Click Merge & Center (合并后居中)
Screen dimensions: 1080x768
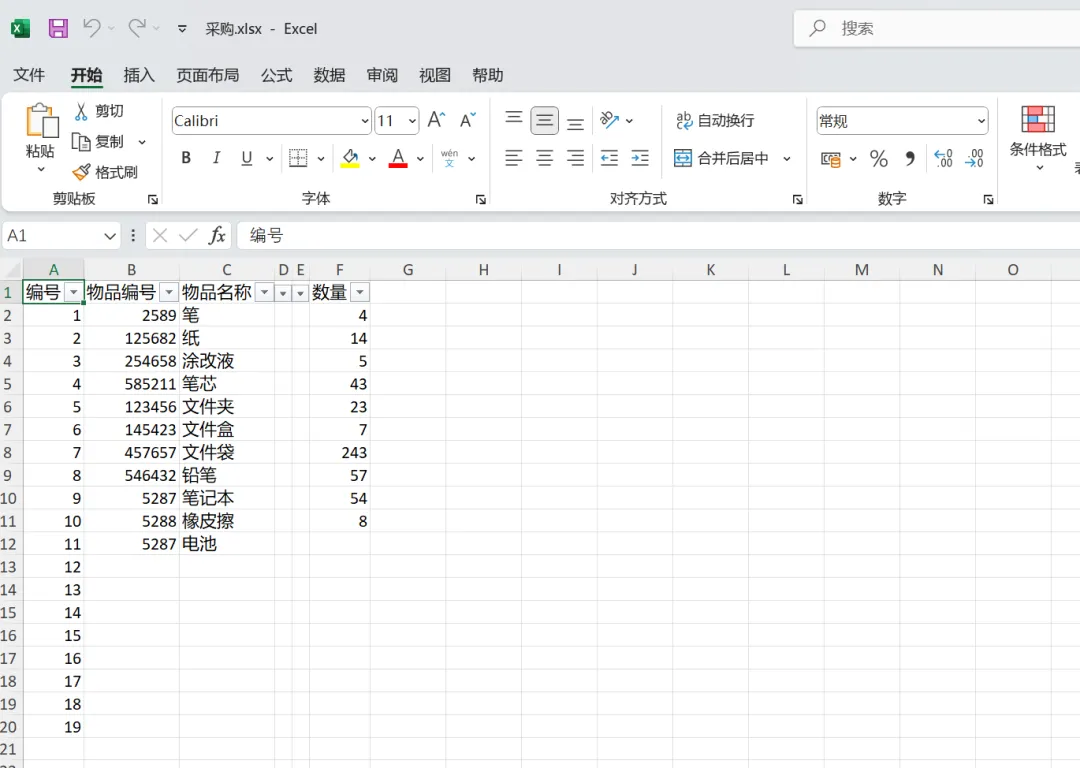click(x=721, y=158)
